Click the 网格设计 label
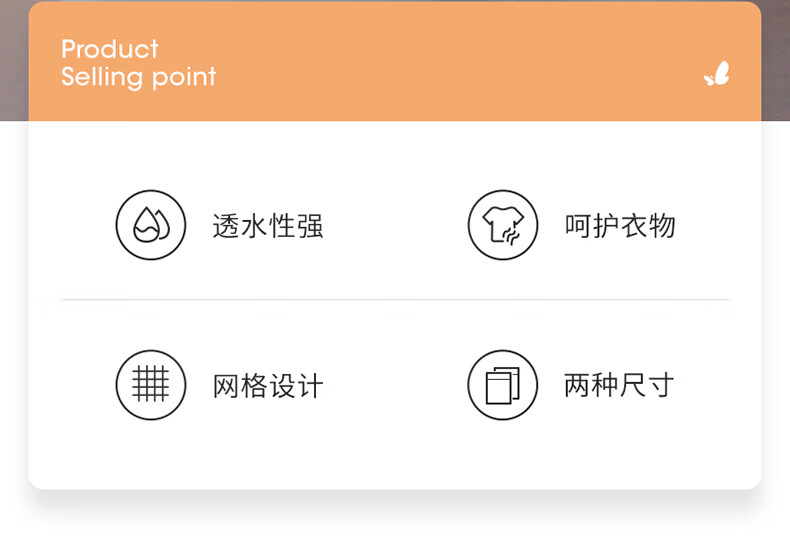The image size is (790, 558). coord(268,386)
